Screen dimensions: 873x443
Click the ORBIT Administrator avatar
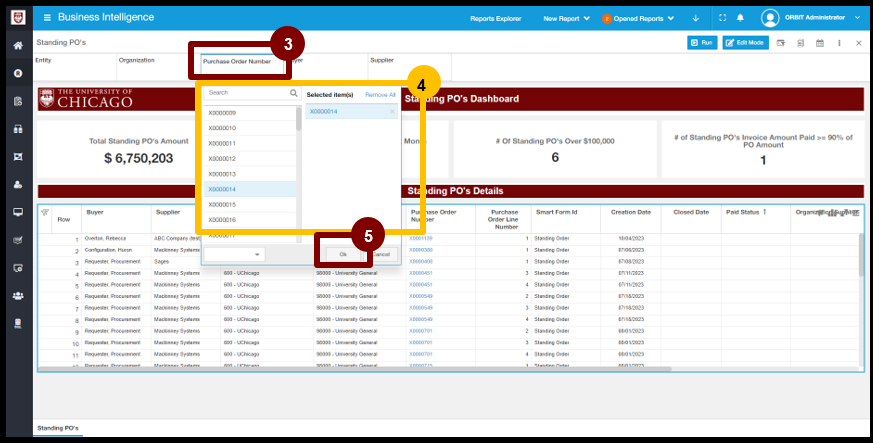tap(770, 18)
